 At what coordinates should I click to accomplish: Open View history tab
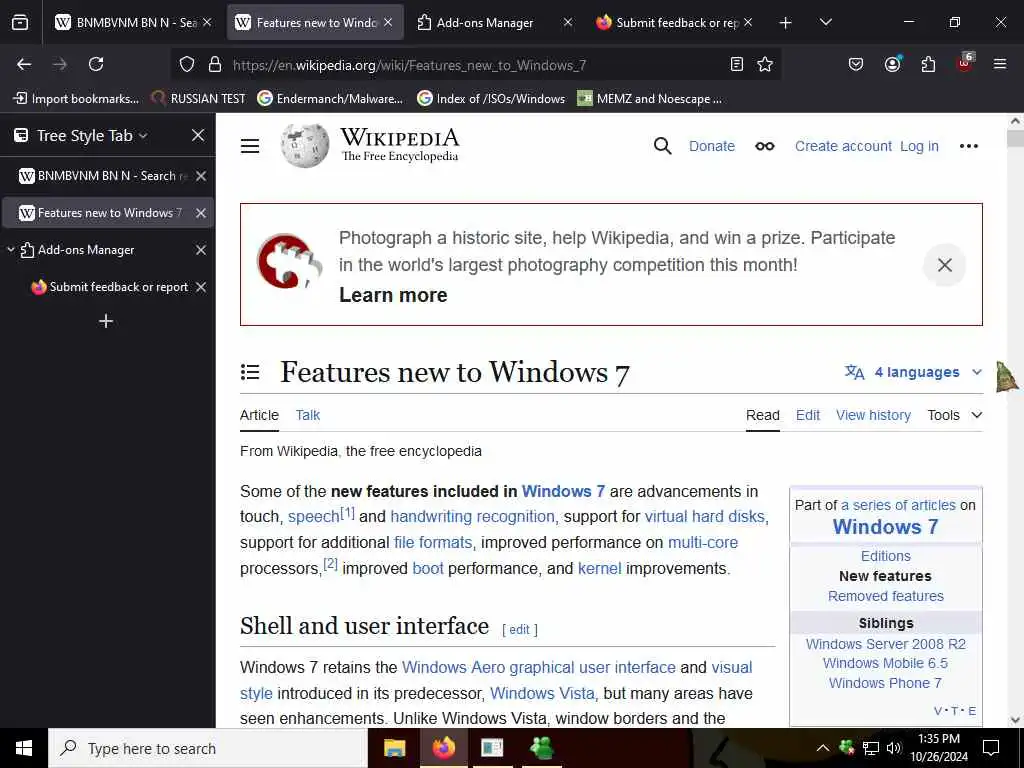point(873,415)
